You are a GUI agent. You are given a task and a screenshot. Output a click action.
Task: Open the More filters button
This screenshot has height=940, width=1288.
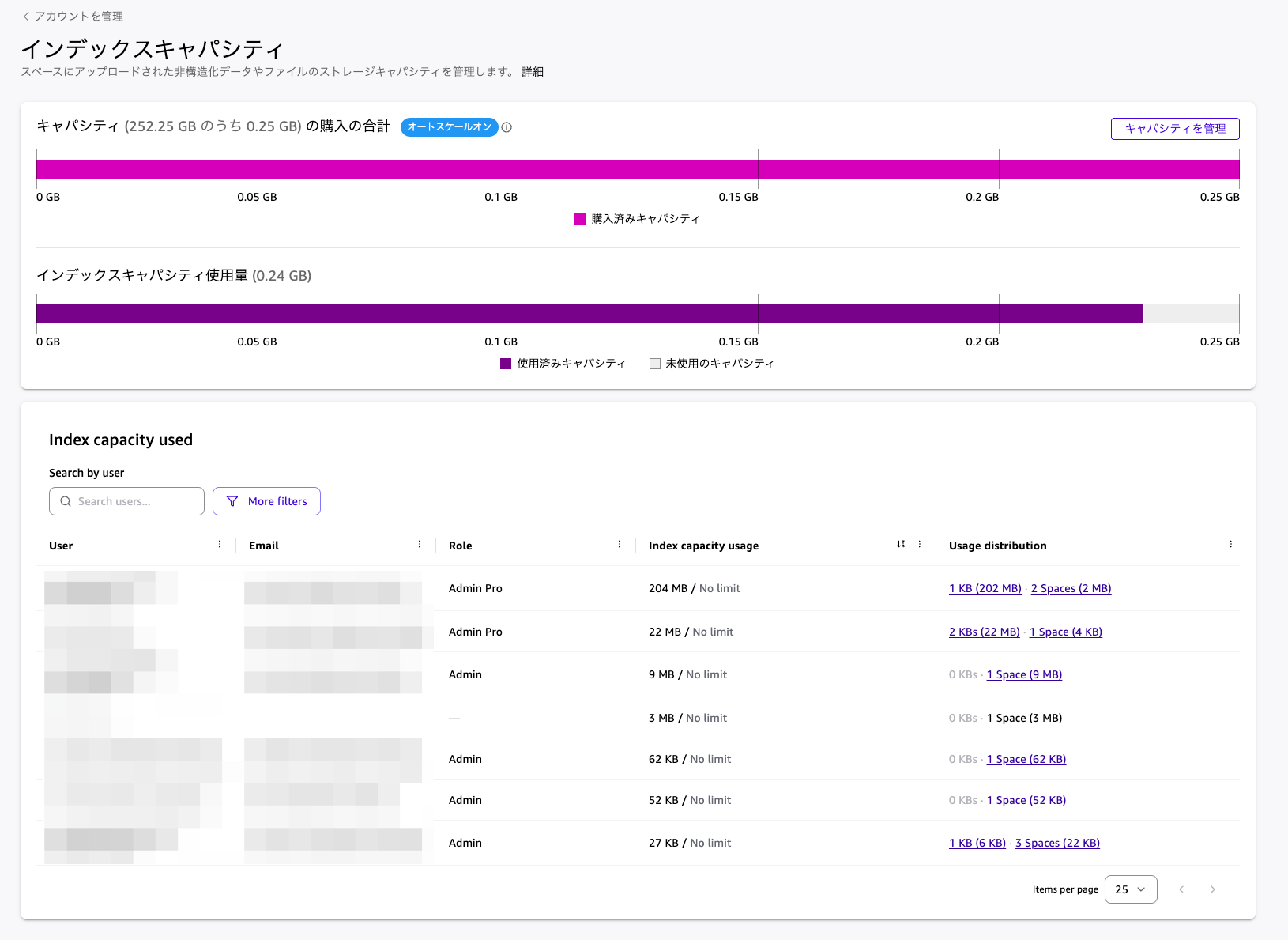pyautogui.click(x=266, y=501)
